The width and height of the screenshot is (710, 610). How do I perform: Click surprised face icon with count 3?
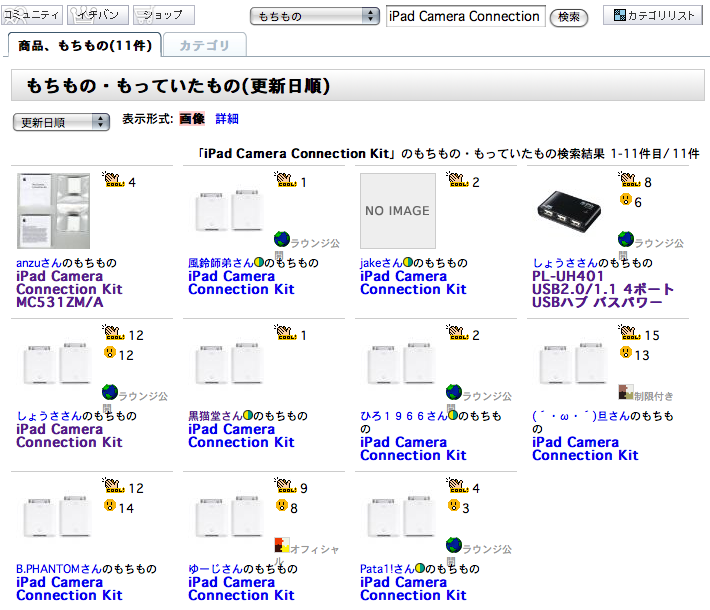pos(454,505)
